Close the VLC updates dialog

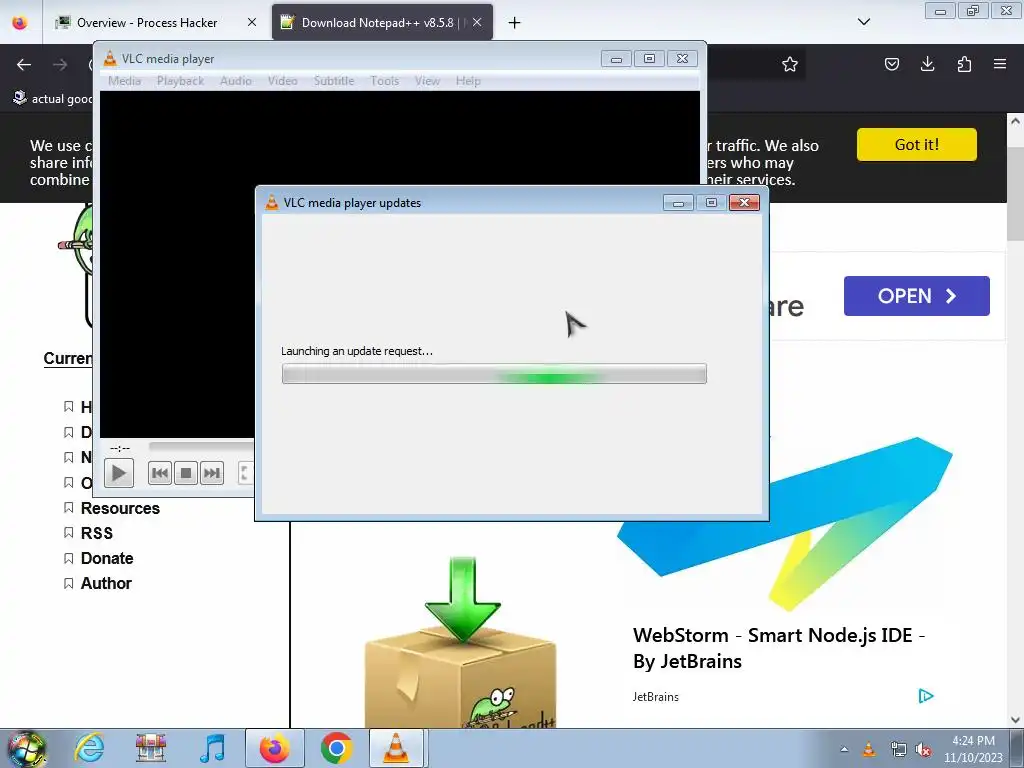coord(744,202)
